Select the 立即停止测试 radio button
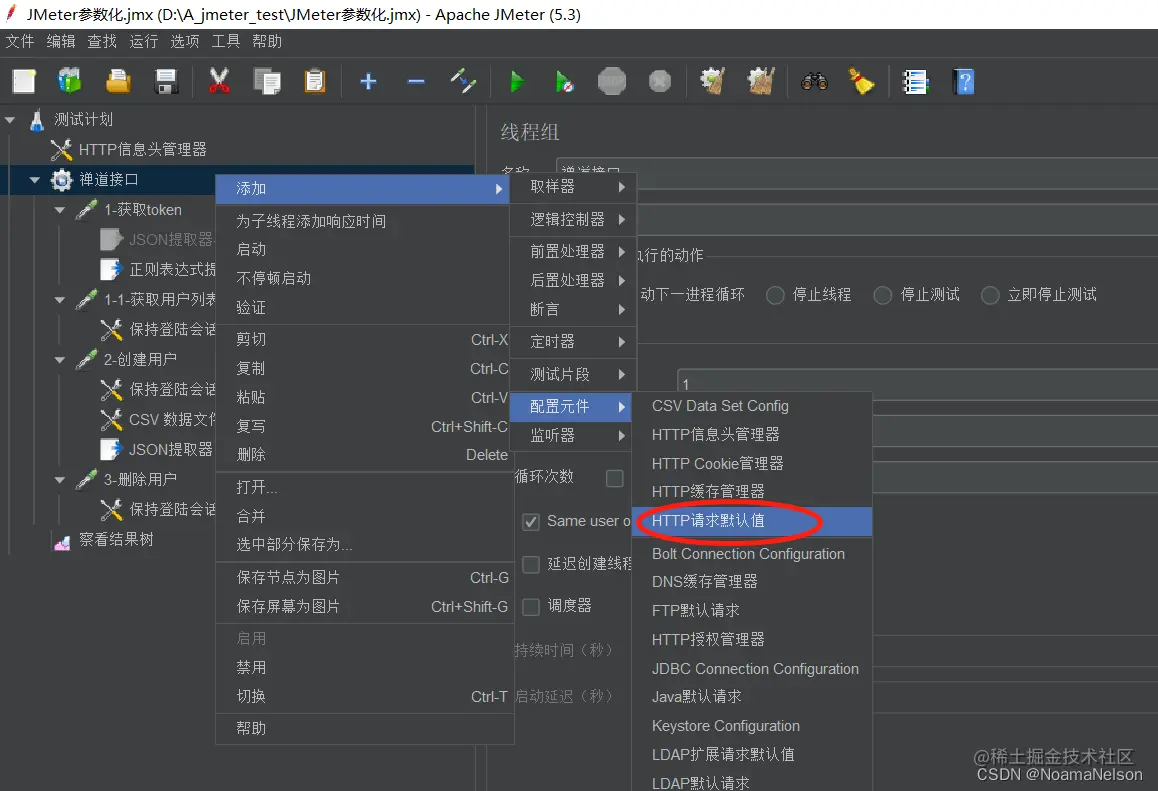Image resolution: width=1158 pixels, height=791 pixels. pos(990,295)
